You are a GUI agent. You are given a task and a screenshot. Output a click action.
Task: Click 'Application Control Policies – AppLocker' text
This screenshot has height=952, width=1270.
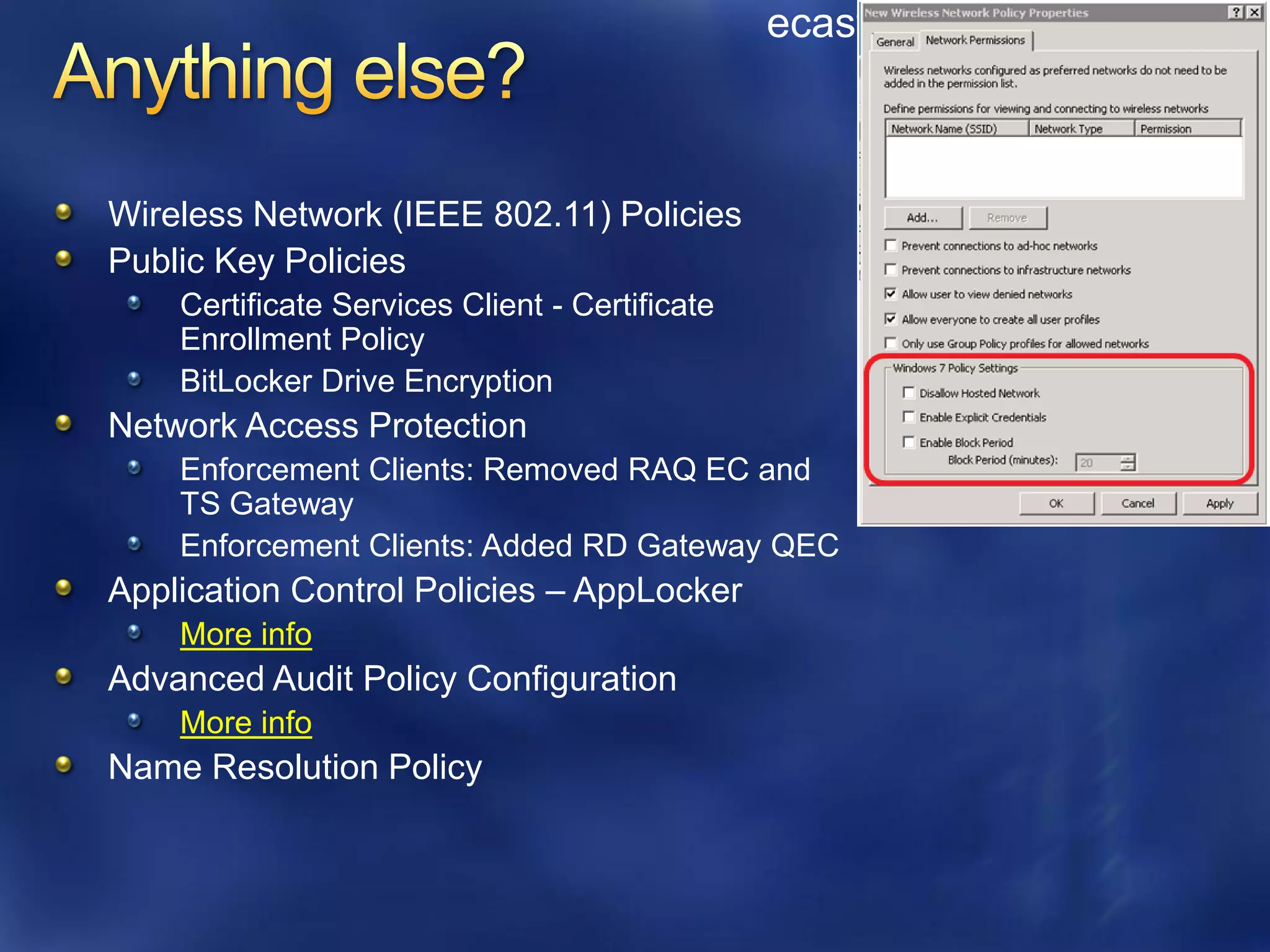(425, 590)
